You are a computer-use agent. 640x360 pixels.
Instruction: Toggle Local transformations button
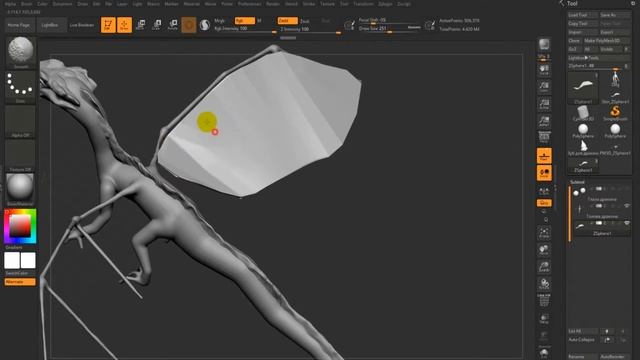coord(544,173)
